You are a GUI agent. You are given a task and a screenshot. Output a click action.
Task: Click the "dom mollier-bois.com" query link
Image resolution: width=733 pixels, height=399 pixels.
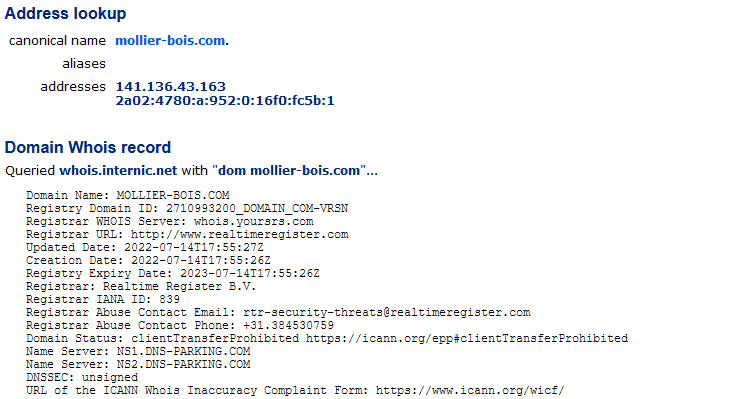[x=289, y=171]
